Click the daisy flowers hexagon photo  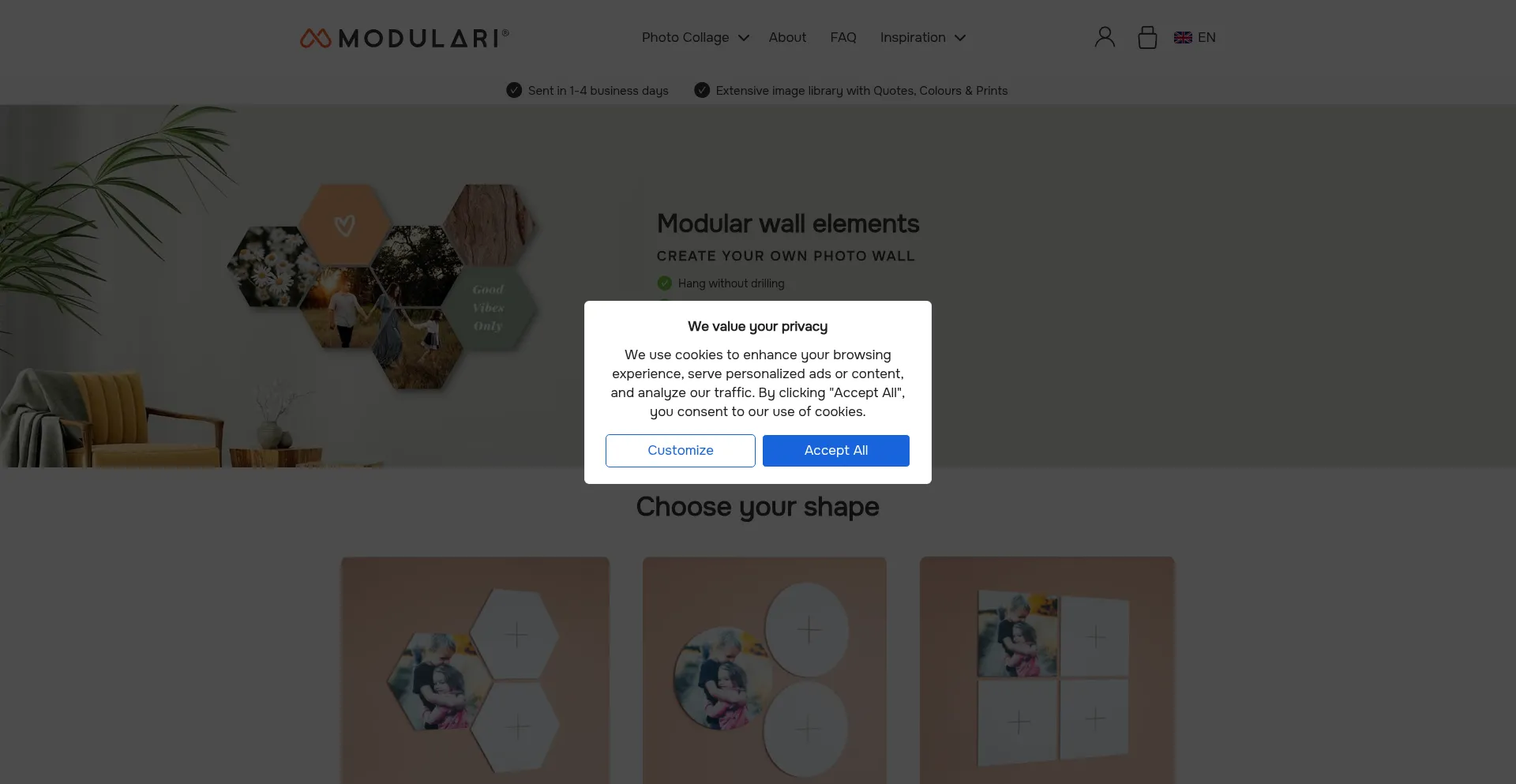point(272,267)
